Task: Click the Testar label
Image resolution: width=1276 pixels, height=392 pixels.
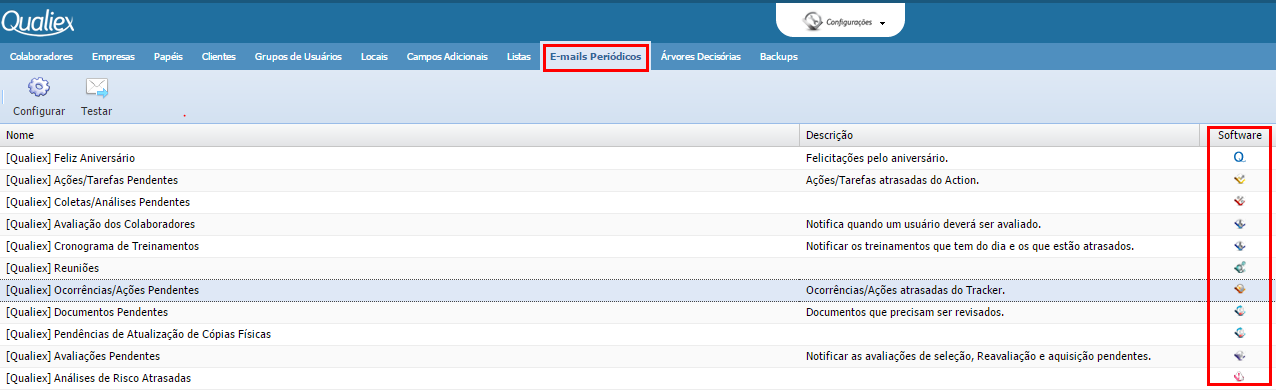Action: pos(96,111)
